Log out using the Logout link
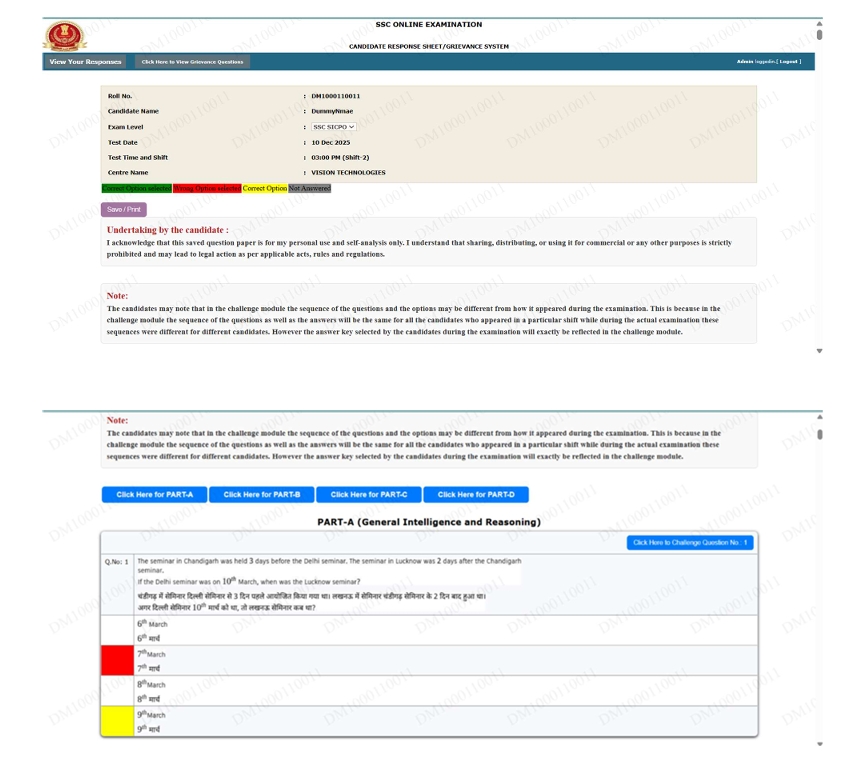This screenshot has height=769, width=858. coord(788,62)
